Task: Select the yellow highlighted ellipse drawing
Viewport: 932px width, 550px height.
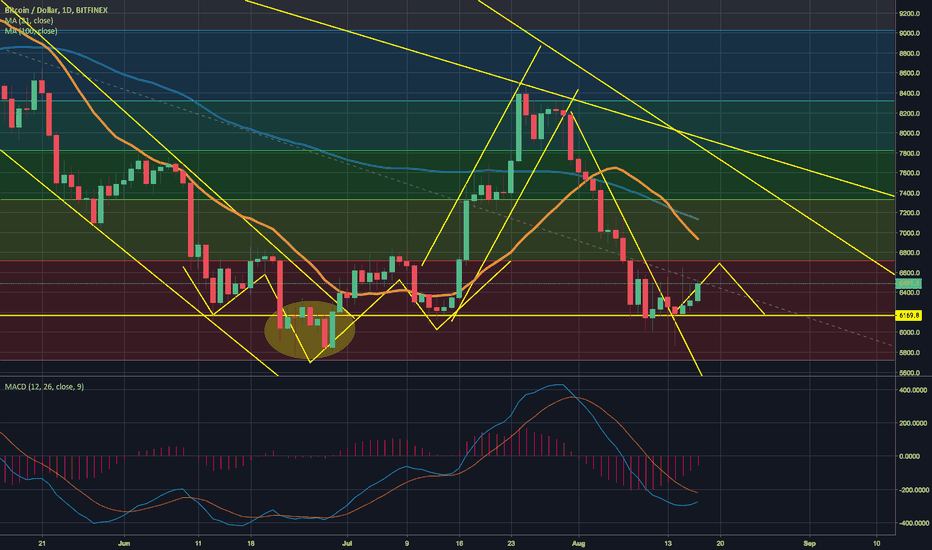Action: point(310,330)
